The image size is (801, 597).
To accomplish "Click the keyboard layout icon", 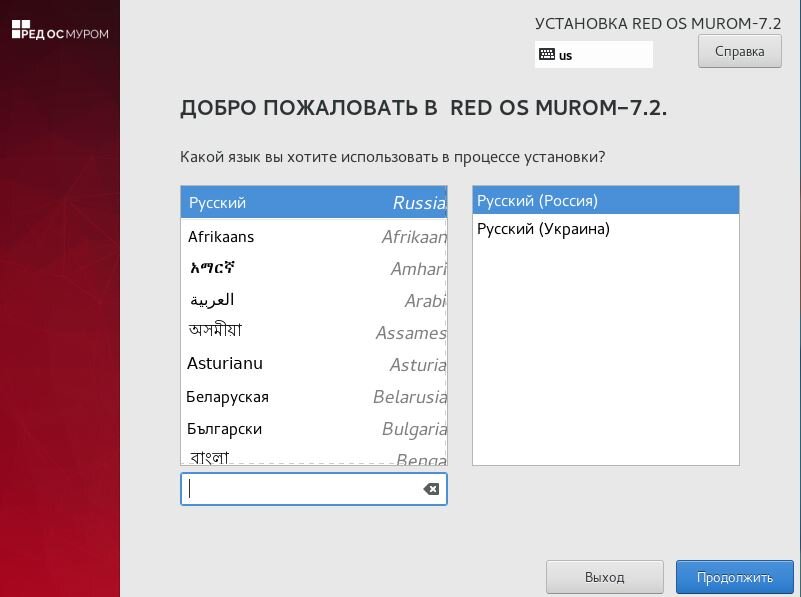I will [x=547, y=54].
